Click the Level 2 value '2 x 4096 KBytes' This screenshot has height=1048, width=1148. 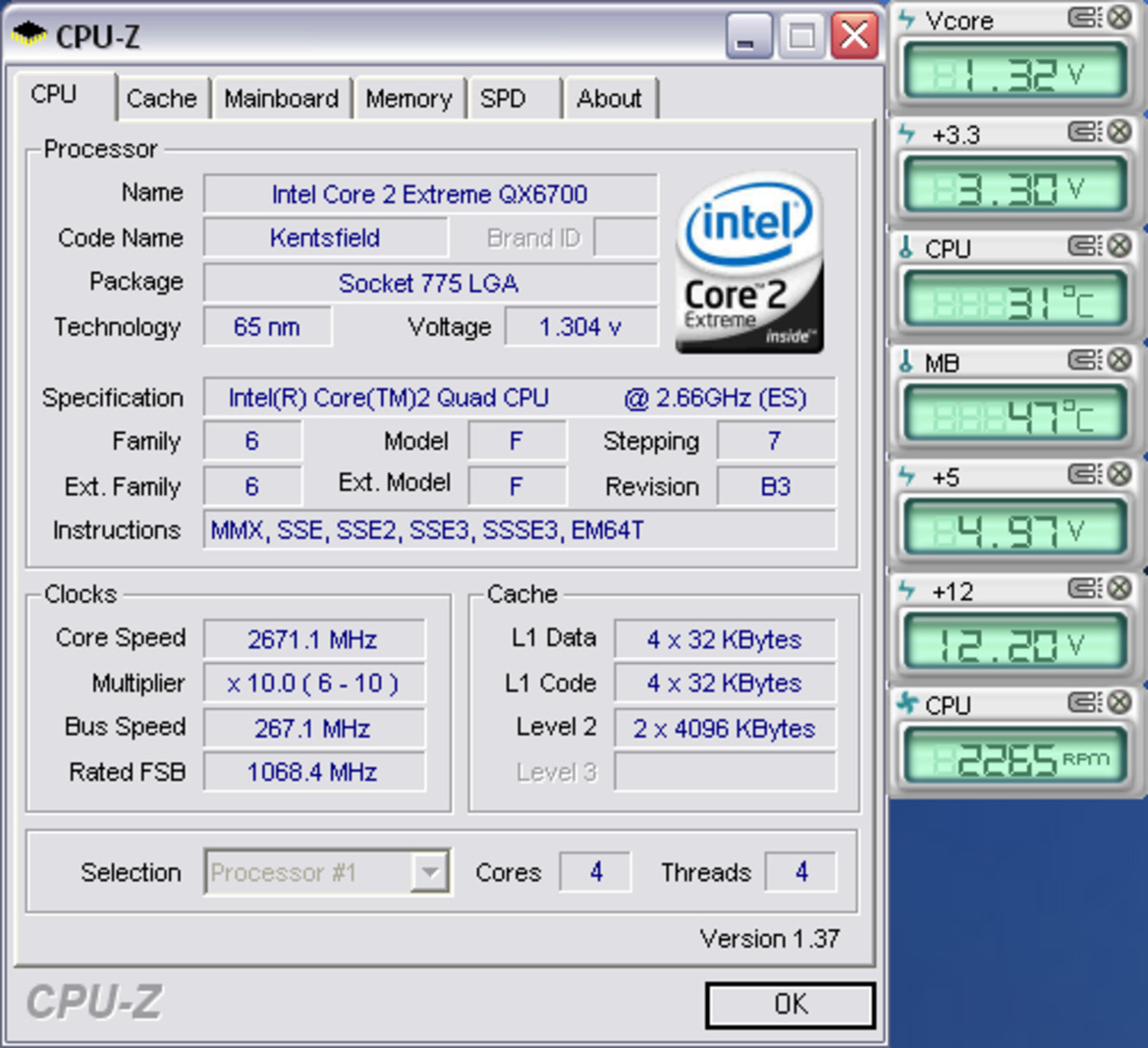pyautogui.click(x=725, y=729)
